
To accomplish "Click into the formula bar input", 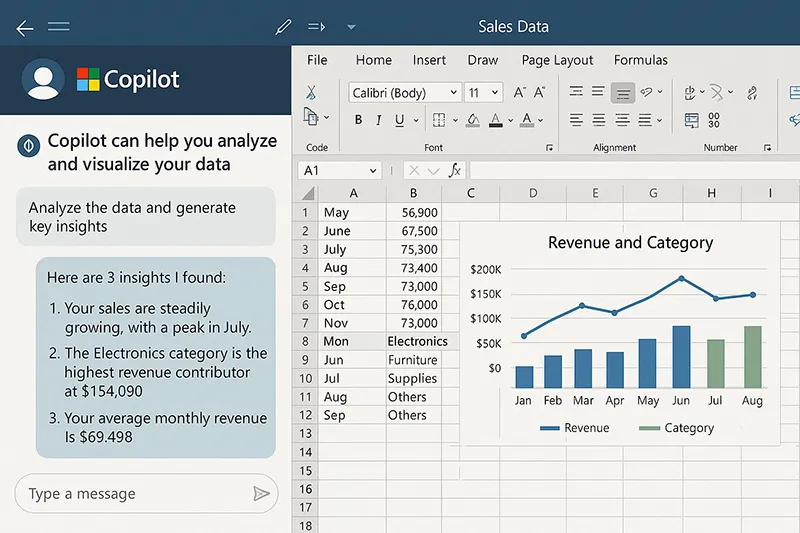I will [x=634, y=170].
